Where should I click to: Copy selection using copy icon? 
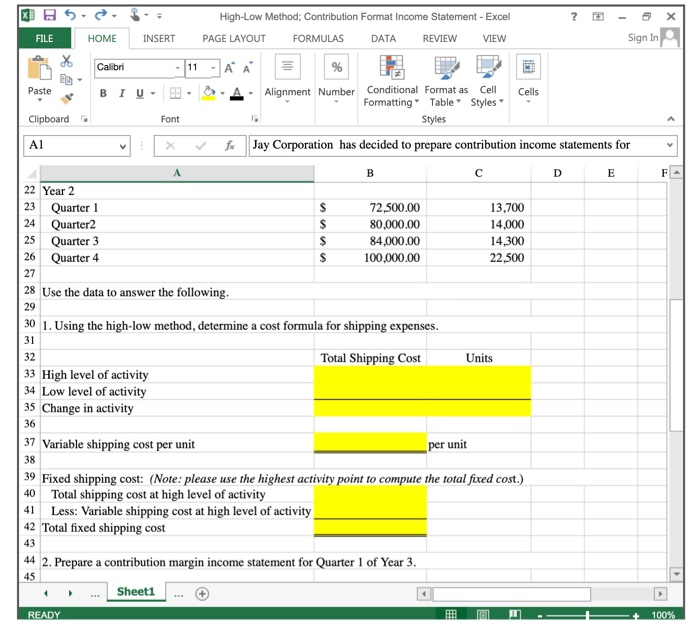pos(66,79)
